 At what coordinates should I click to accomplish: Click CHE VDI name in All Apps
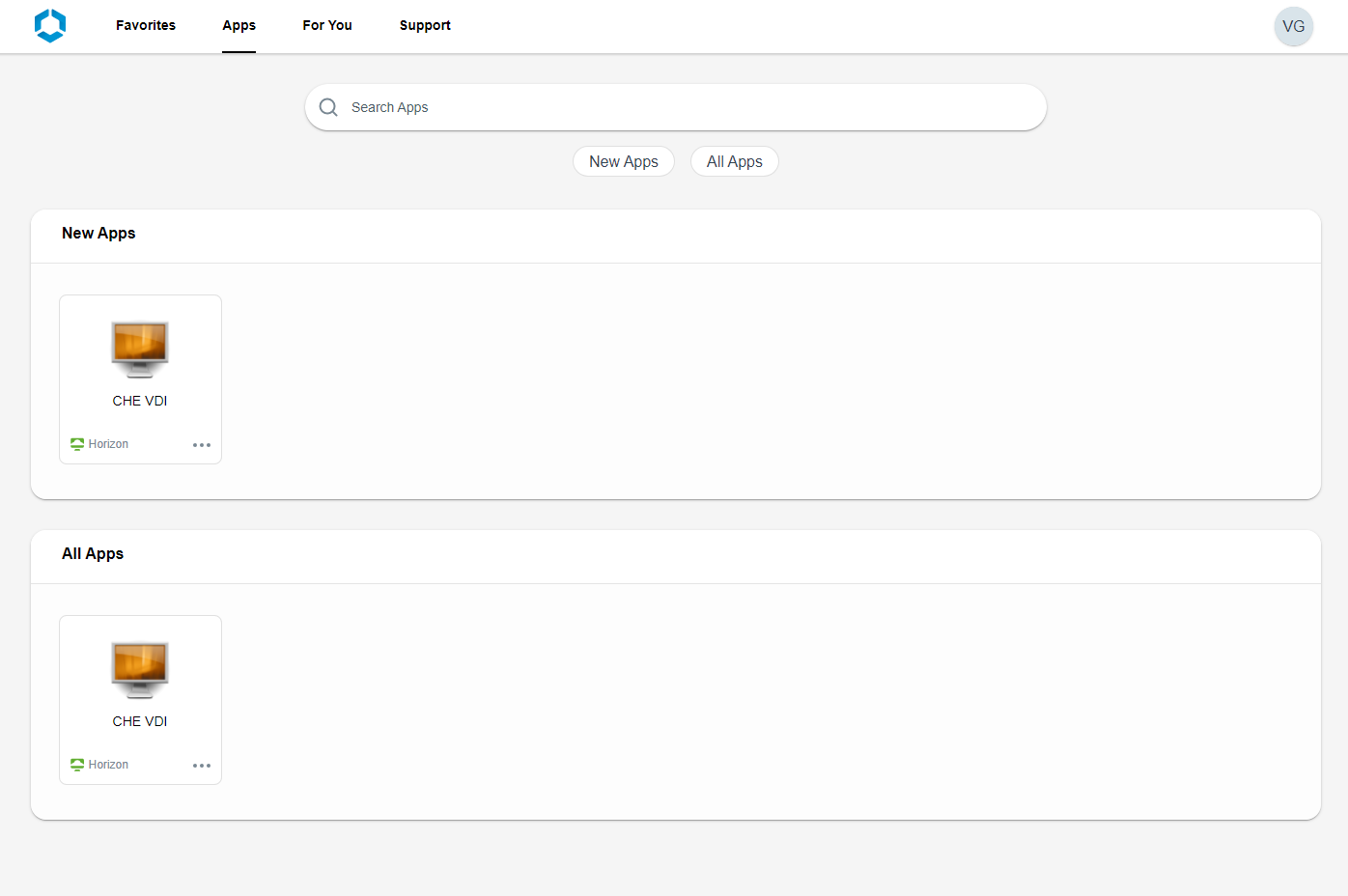tap(140, 721)
